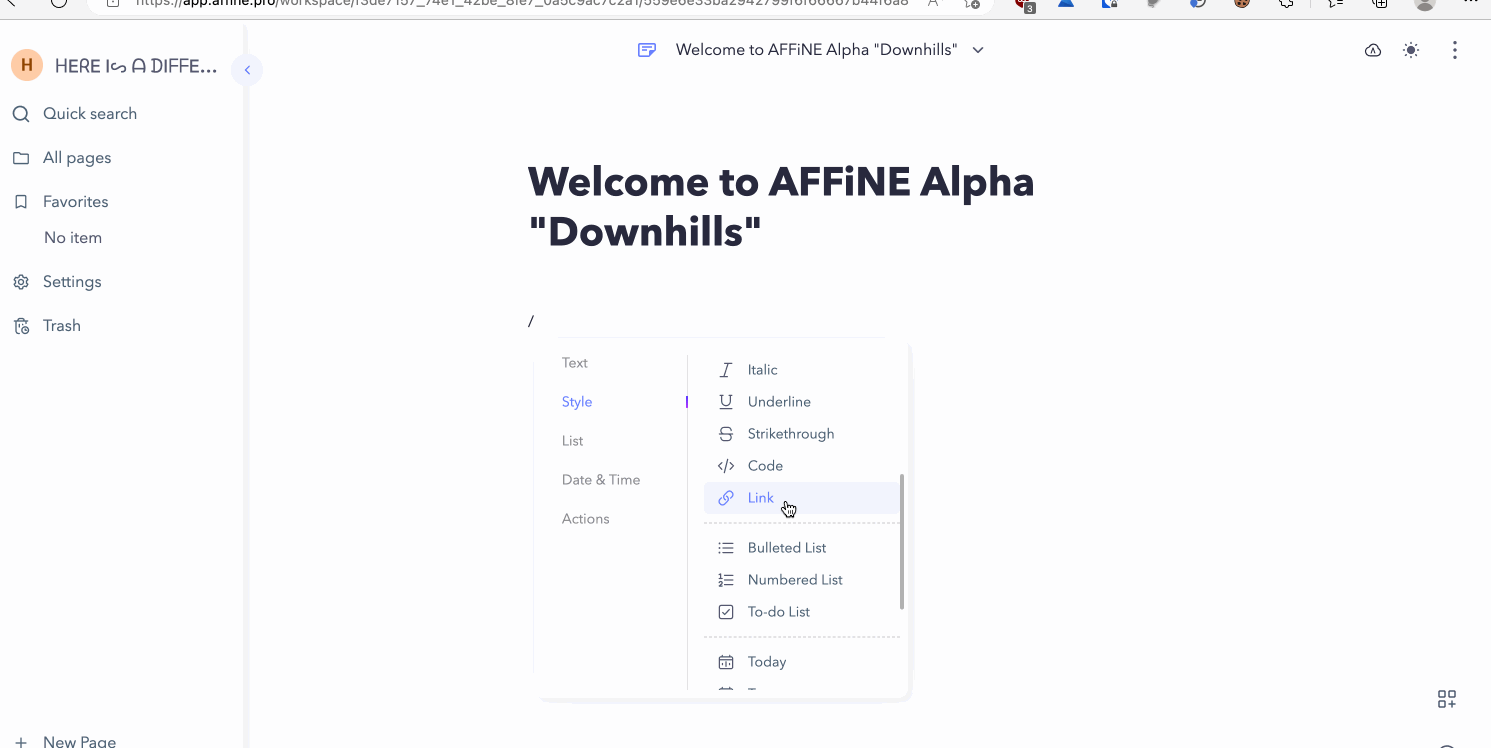The image size is (1491, 748).
Task: Click the document icon beside the page title
Action: (647, 49)
